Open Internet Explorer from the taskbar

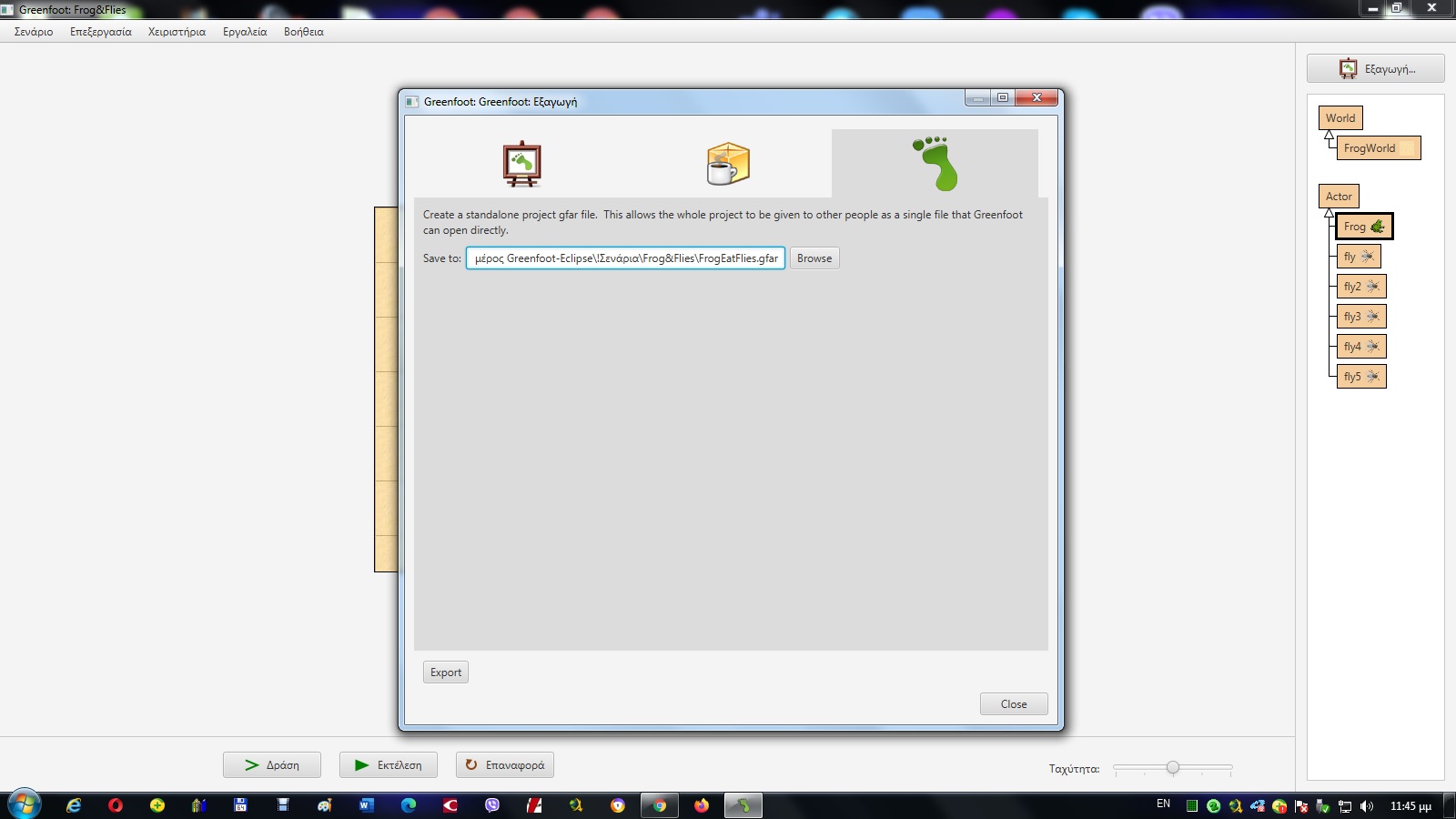click(x=74, y=805)
